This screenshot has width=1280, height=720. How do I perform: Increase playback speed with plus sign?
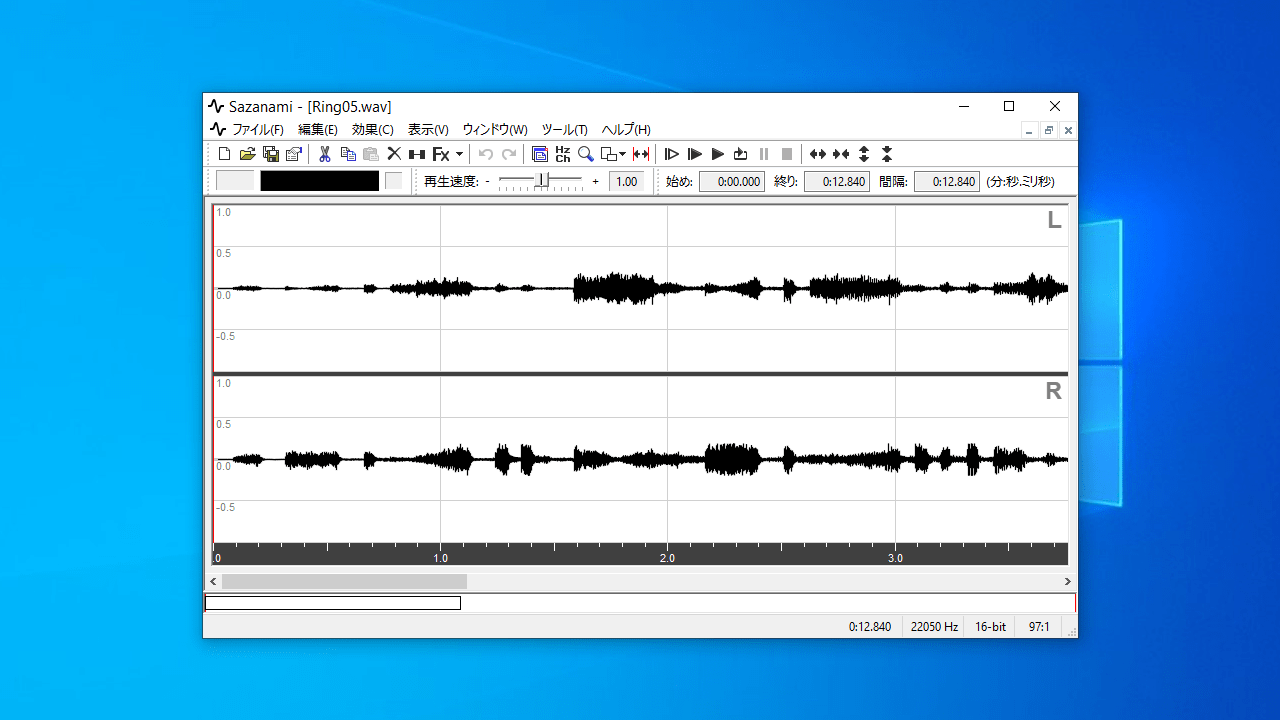pos(596,182)
